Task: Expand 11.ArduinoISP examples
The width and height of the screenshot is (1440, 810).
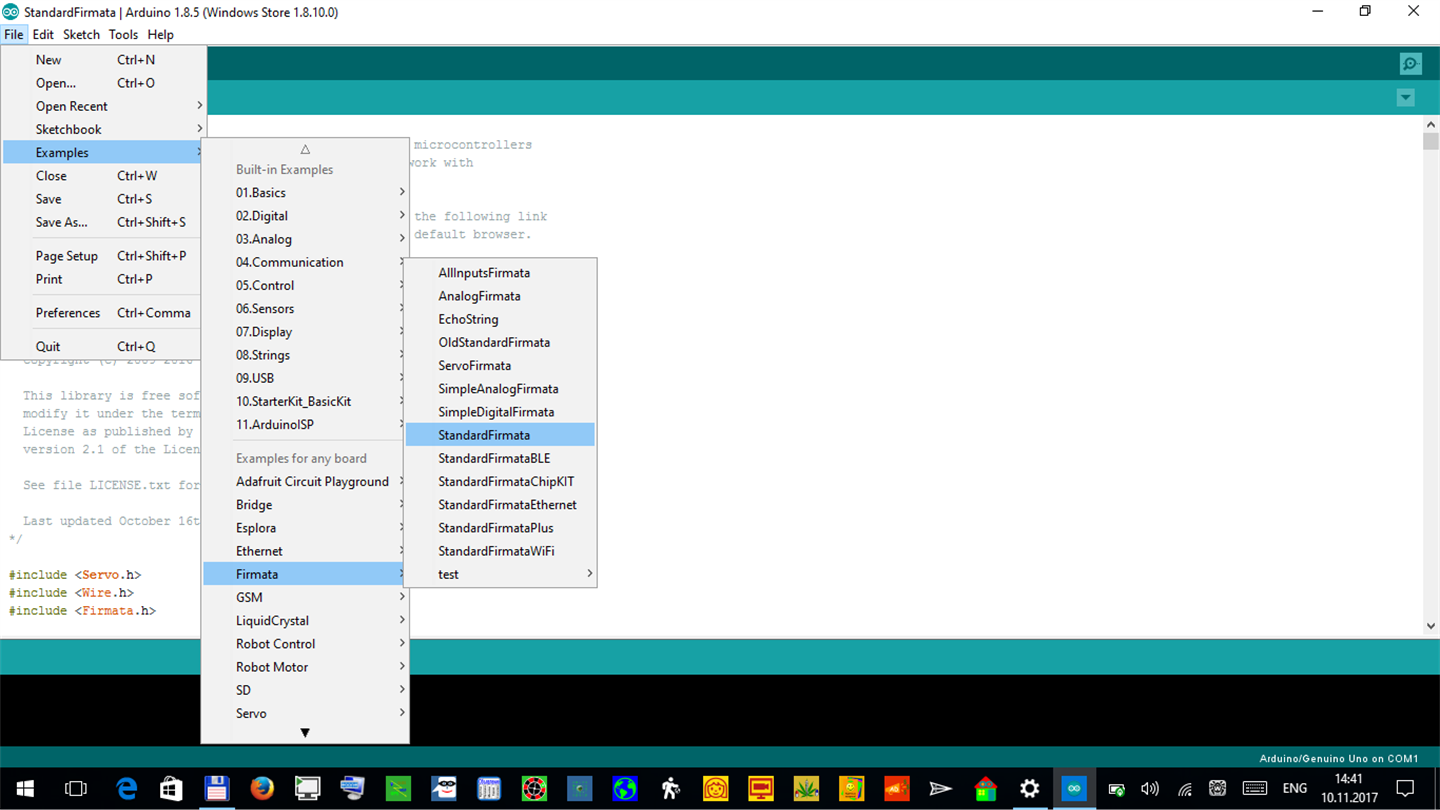Action: pos(305,424)
